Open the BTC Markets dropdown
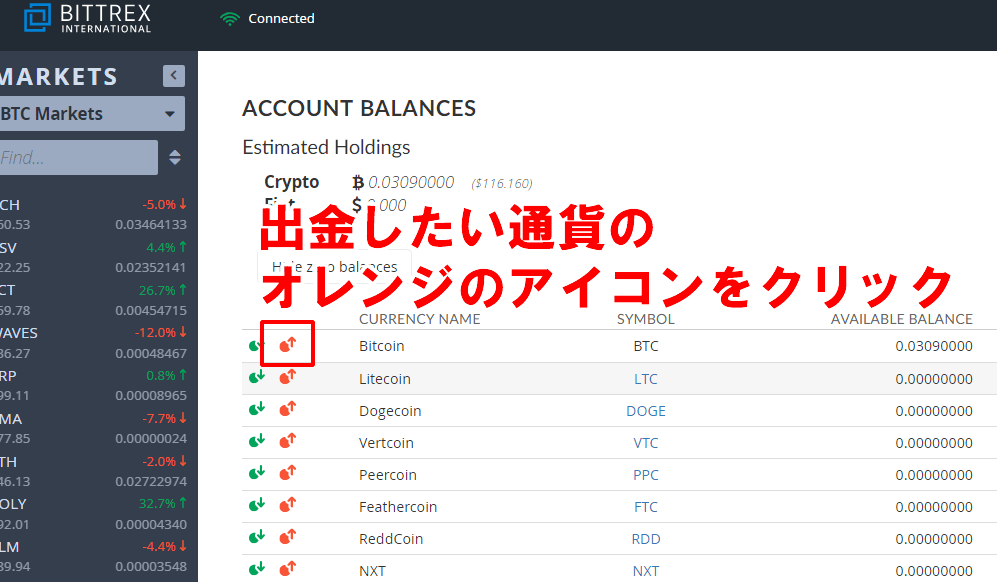This screenshot has height=582, width=997. point(92,114)
